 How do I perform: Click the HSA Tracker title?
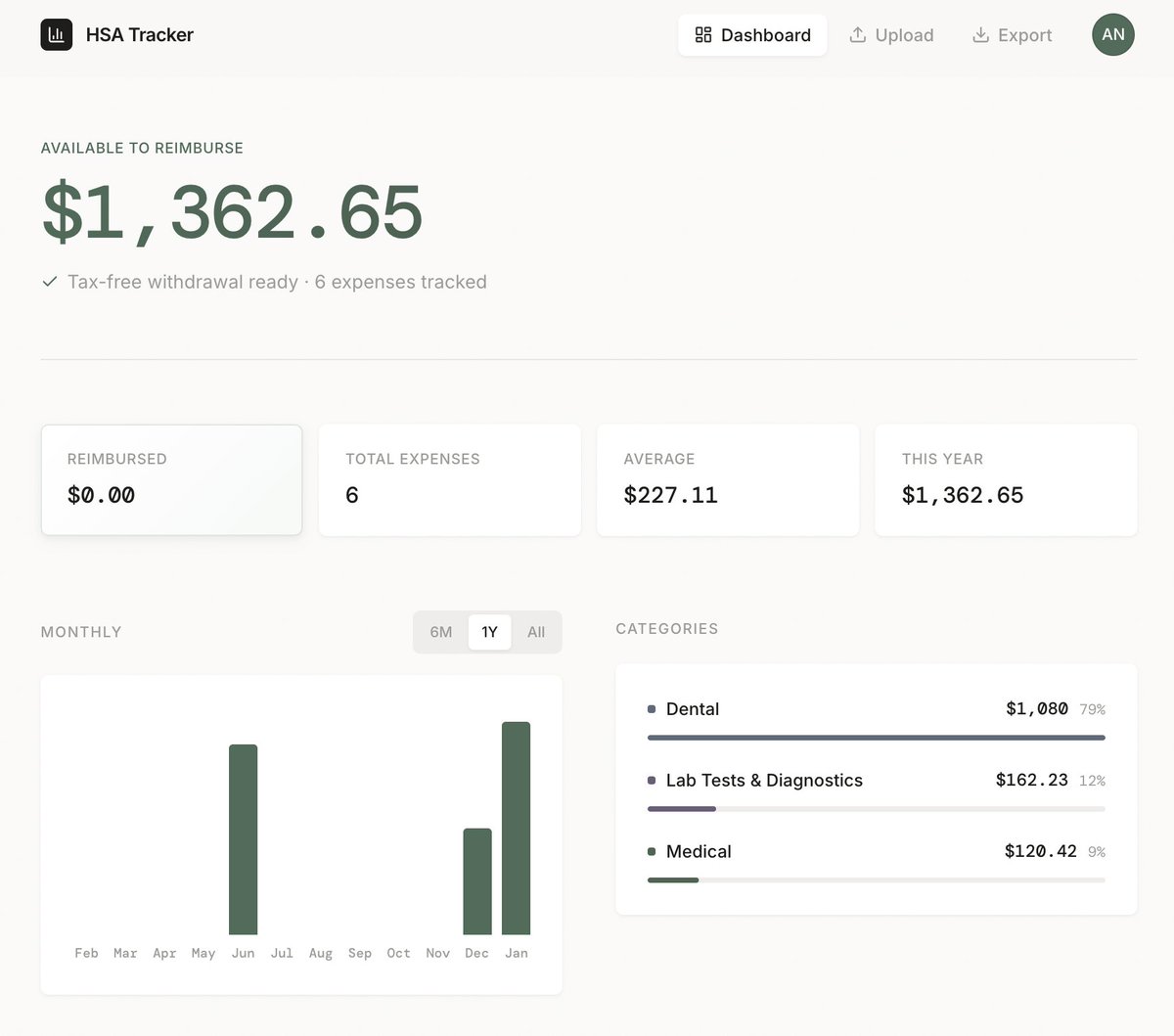coord(140,35)
